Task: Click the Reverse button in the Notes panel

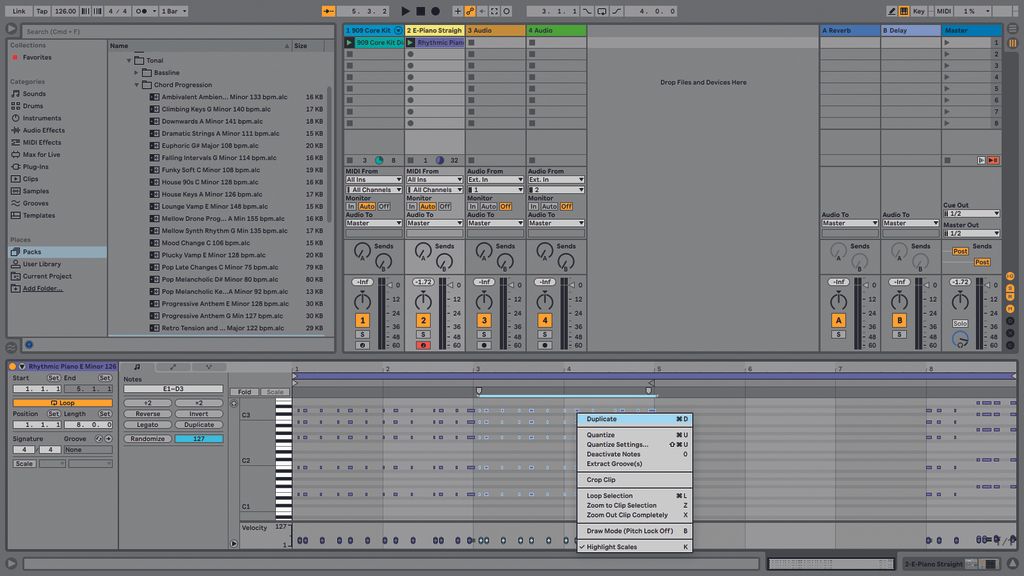Action: coord(148,414)
